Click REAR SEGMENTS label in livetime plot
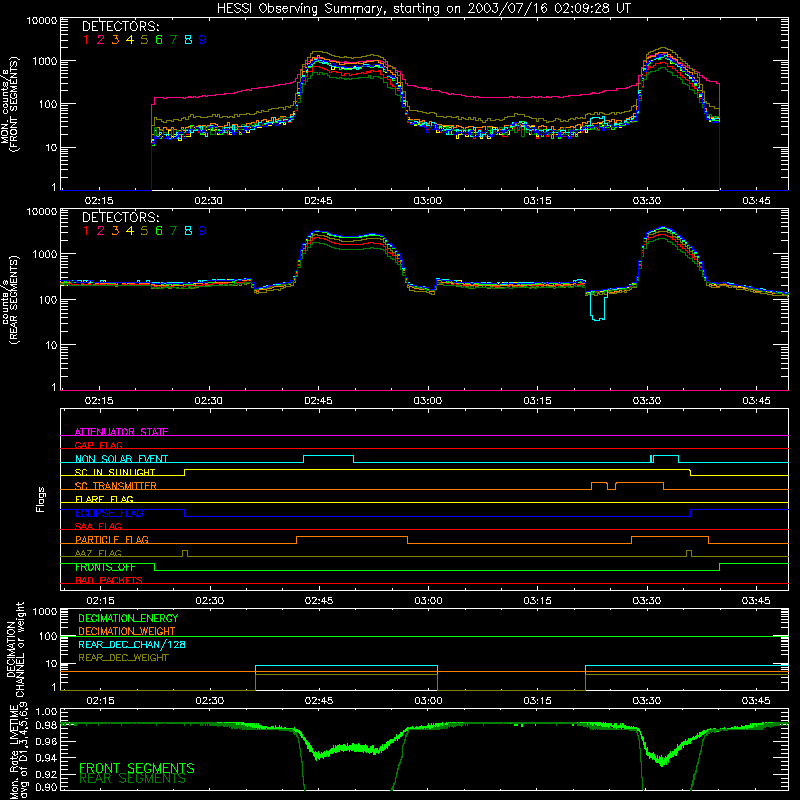 [133, 779]
